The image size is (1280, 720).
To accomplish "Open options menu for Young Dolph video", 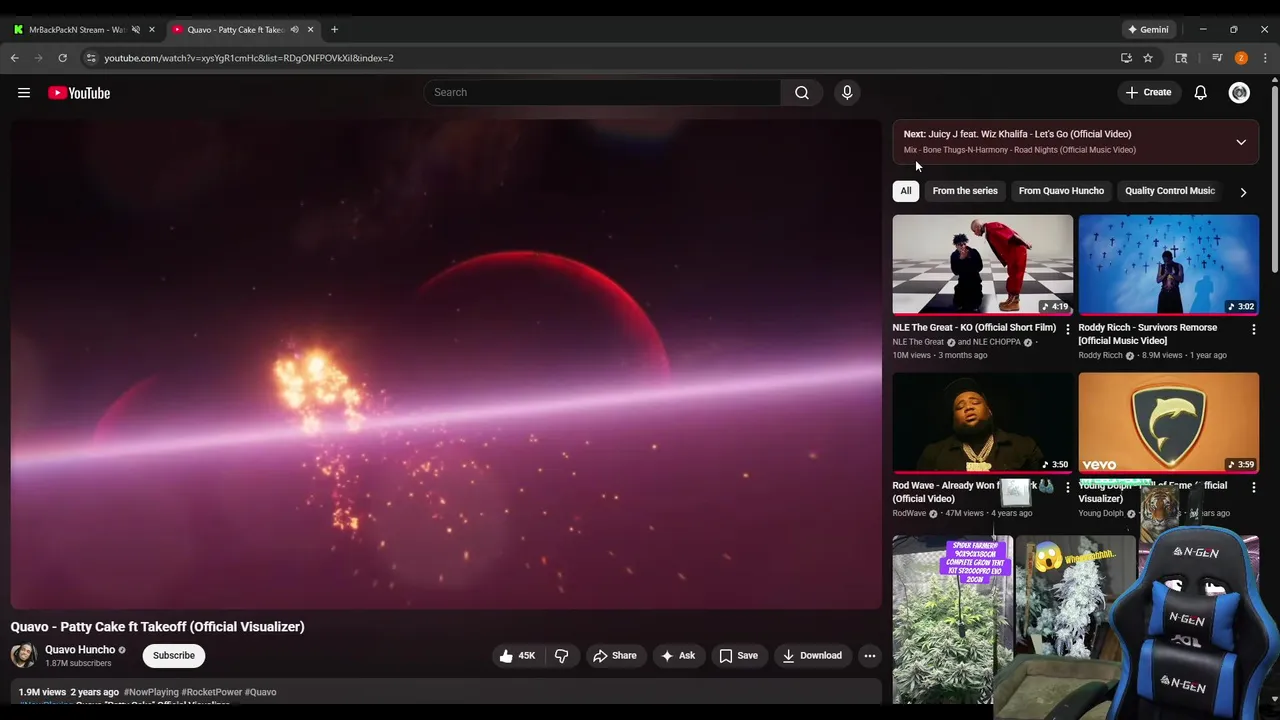I will coord(1253,487).
